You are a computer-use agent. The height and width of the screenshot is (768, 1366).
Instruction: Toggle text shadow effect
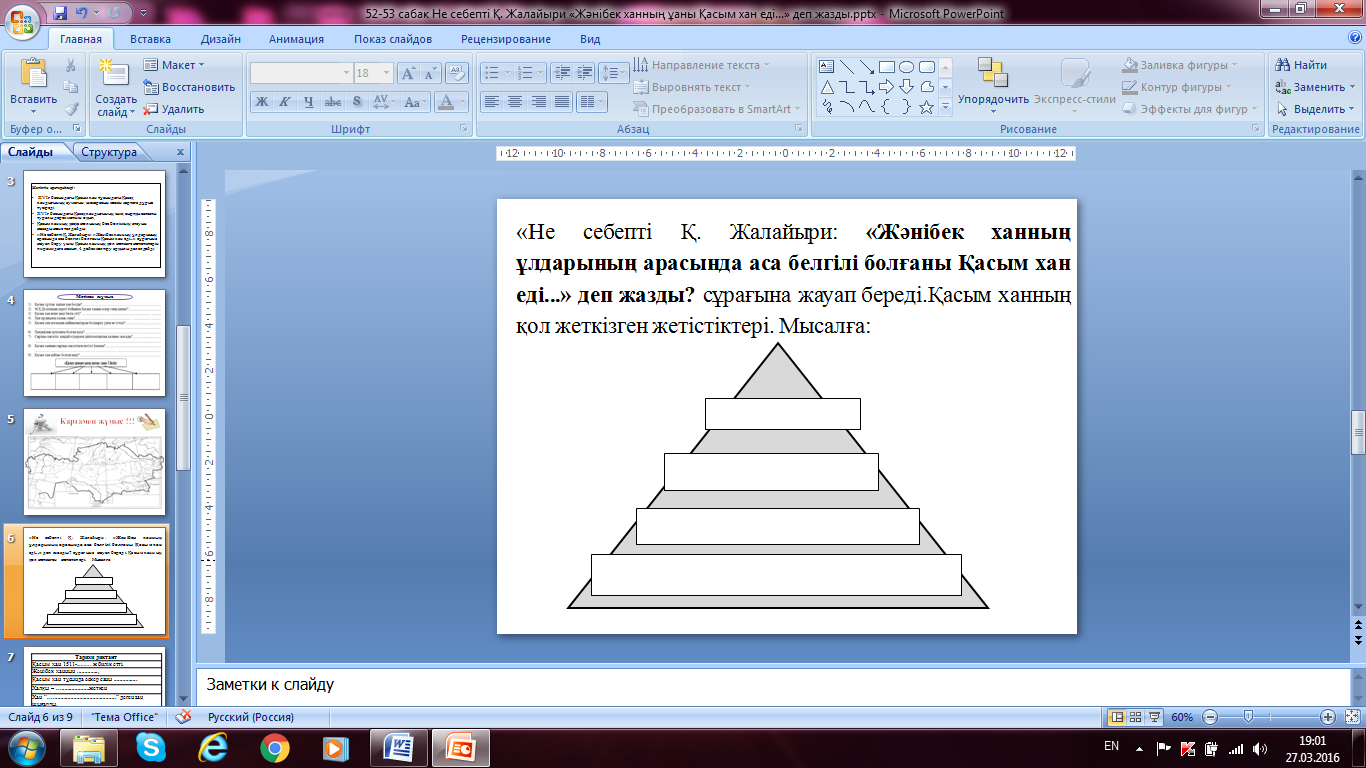357,101
